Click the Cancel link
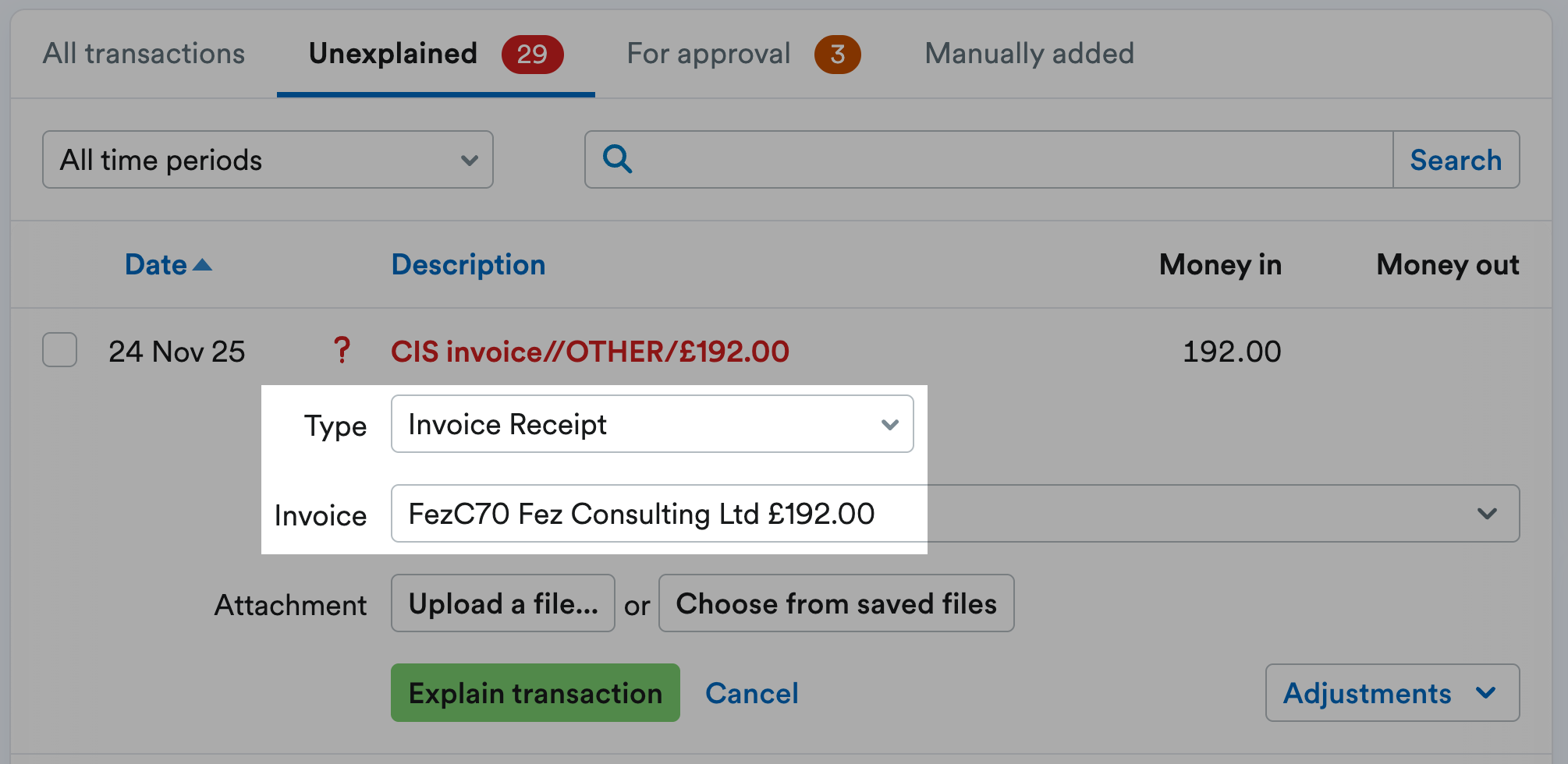The height and width of the screenshot is (764, 1568). 751,692
